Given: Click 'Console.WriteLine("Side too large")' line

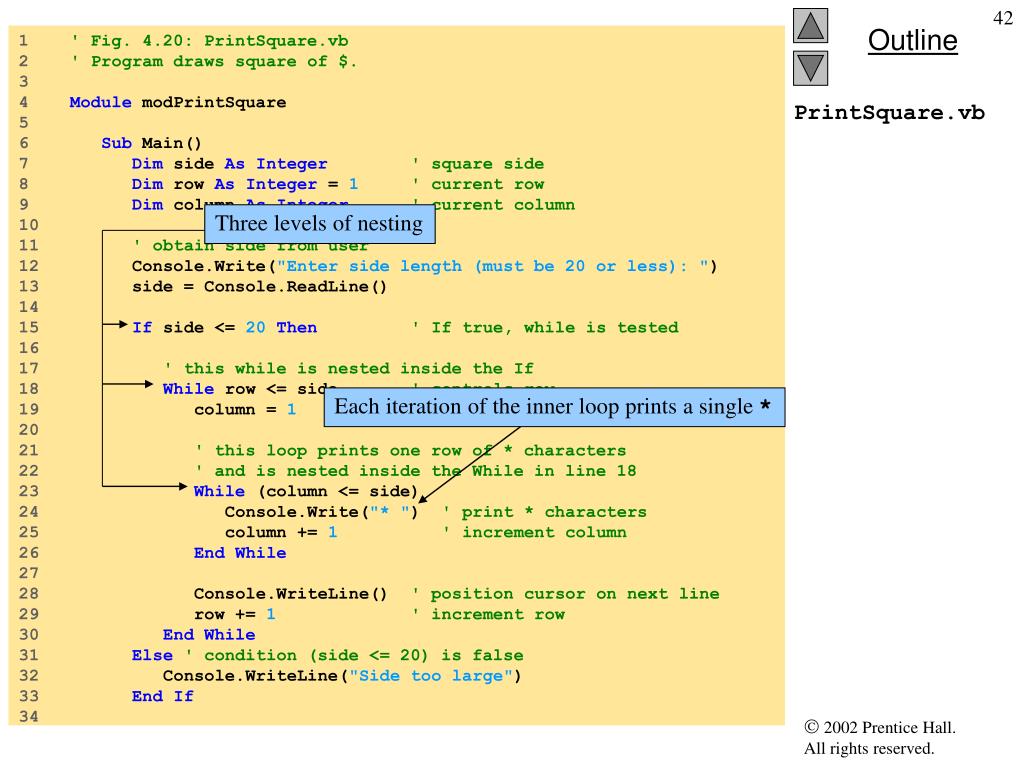Looking at the screenshot, I should (x=342, y=675).
